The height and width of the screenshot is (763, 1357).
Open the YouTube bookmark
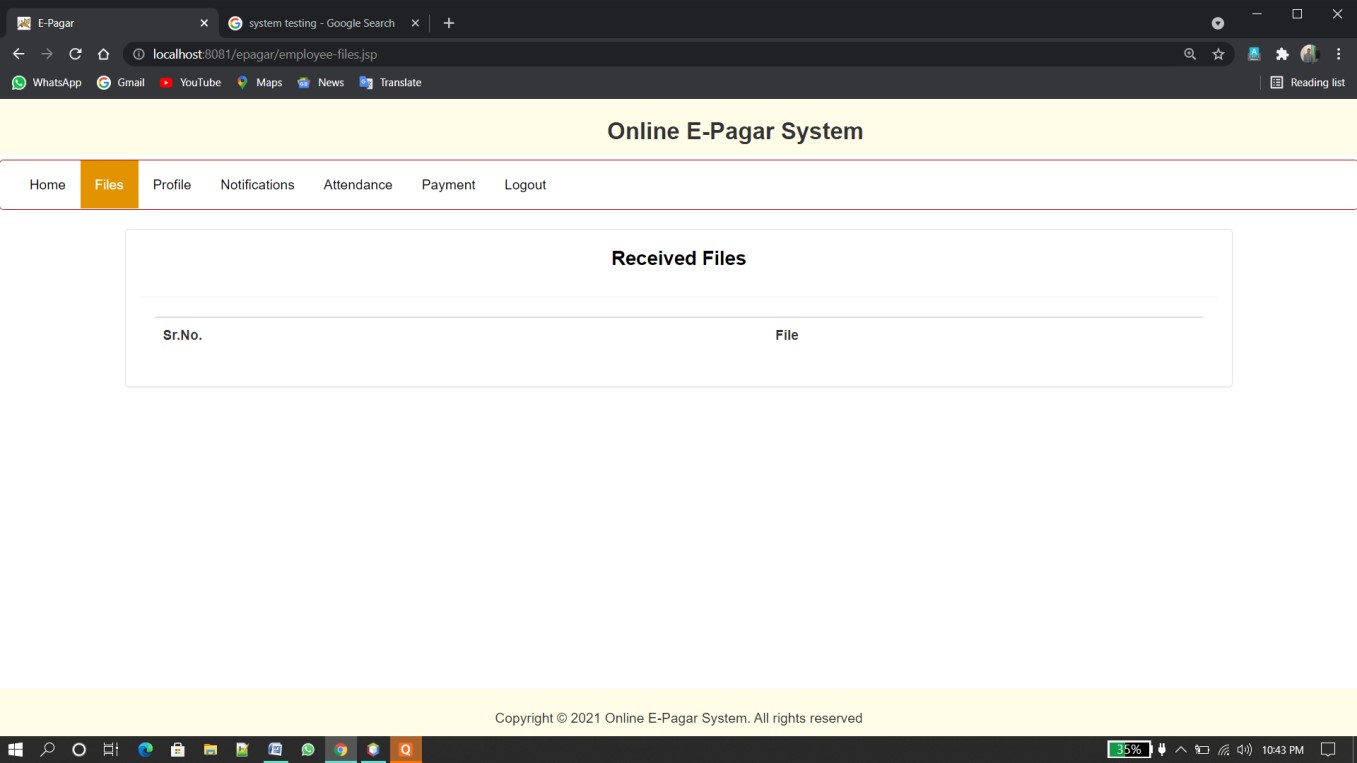190,82
